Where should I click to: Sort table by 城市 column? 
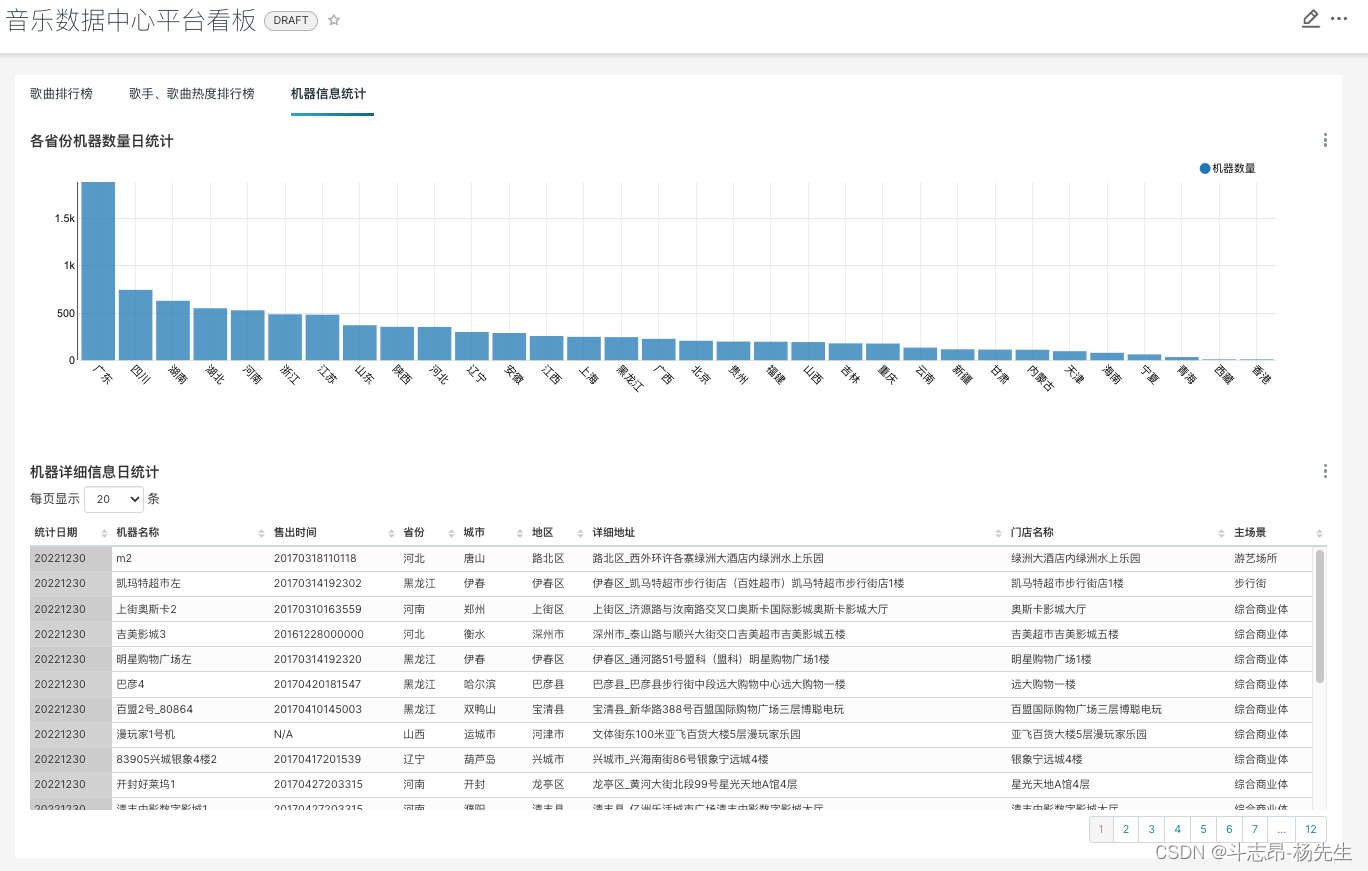[493, 533]
